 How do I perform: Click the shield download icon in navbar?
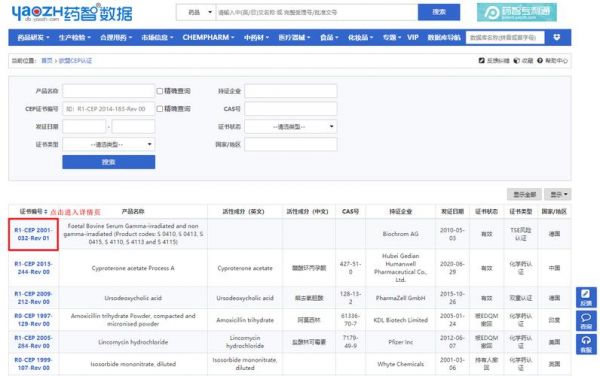[x=557, y=37]
